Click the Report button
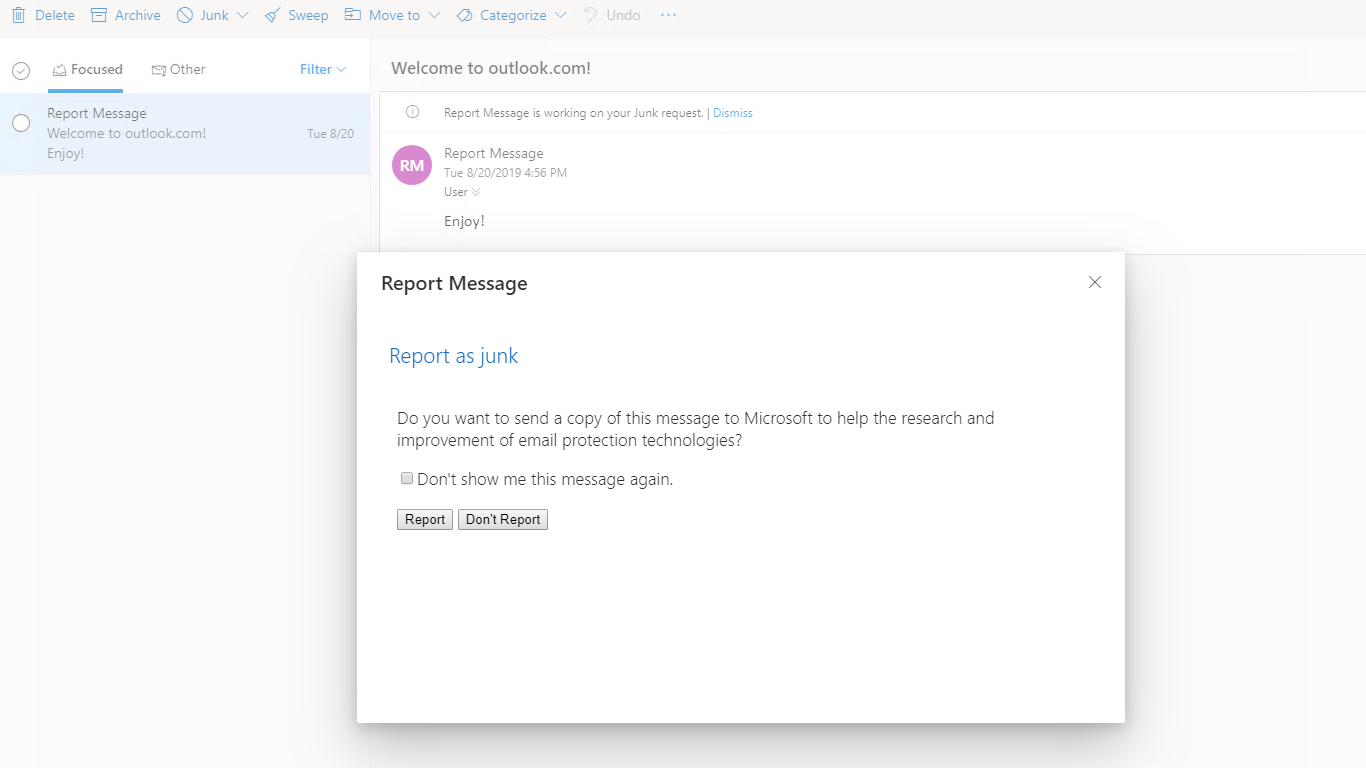 [x=425, y=520]
